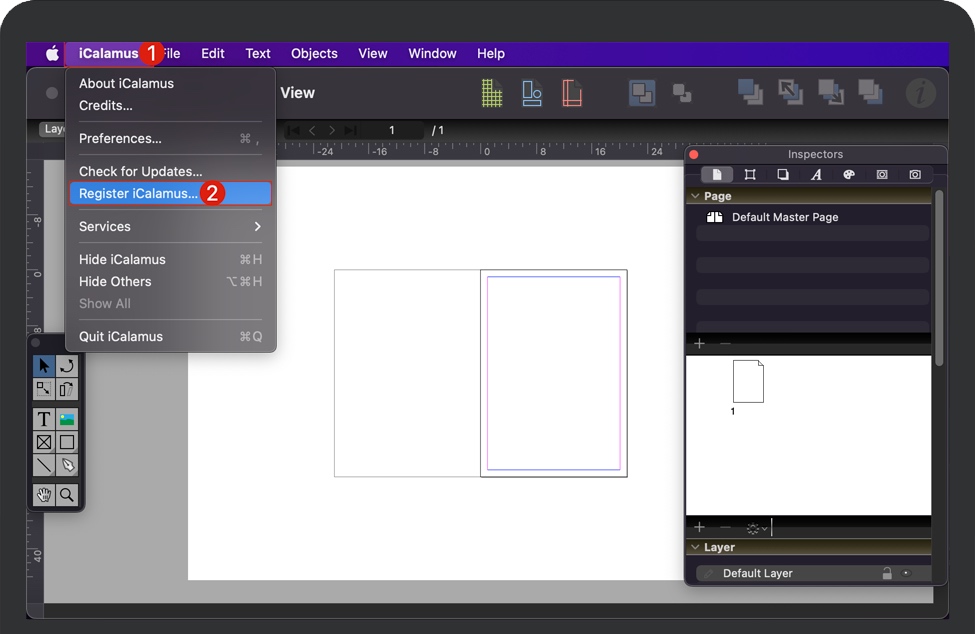
Task: Select the hand pan tool
Action: tap(44, 495)
